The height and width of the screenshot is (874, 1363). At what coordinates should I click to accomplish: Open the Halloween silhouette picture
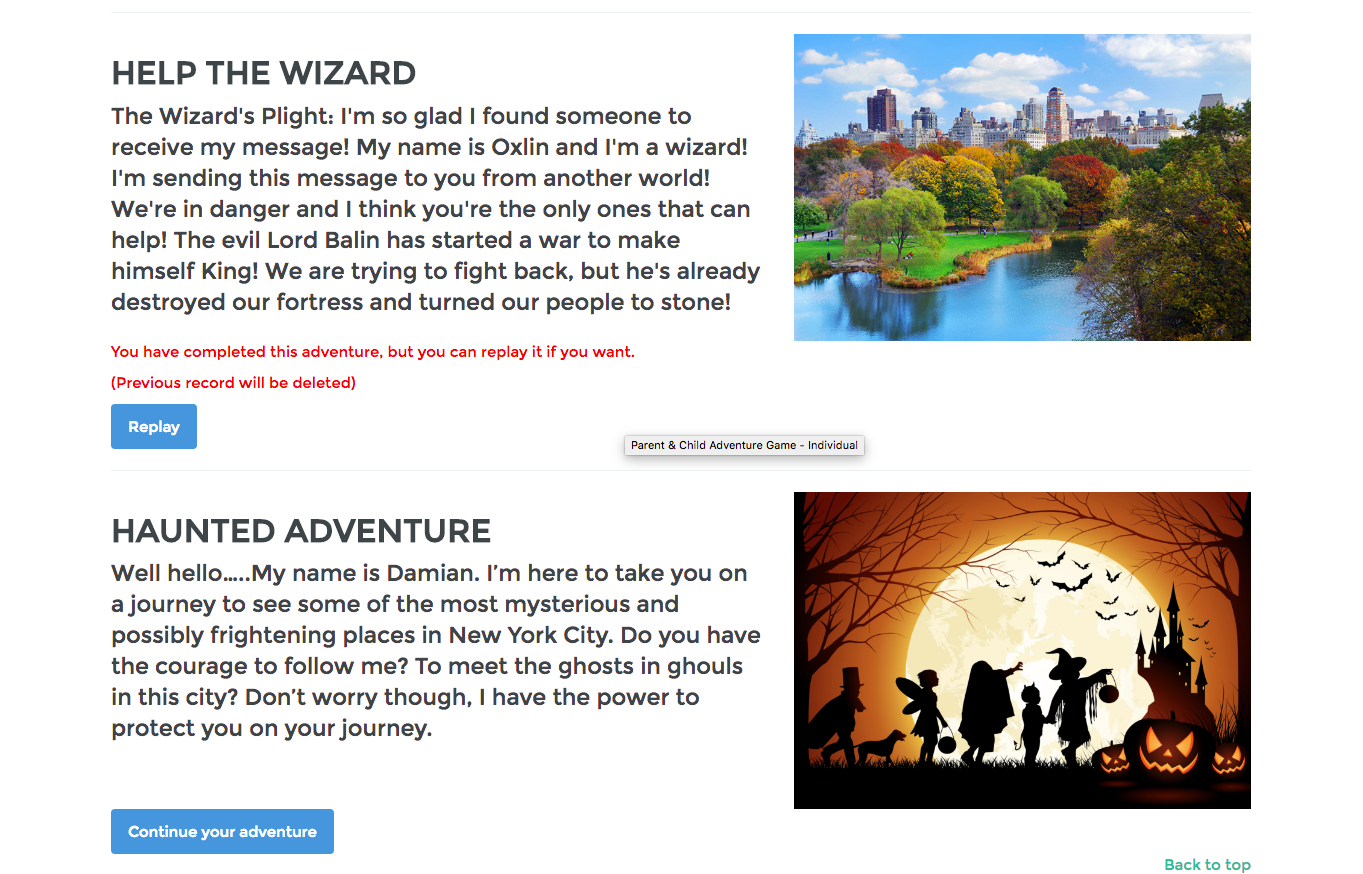coord(1022,650)
